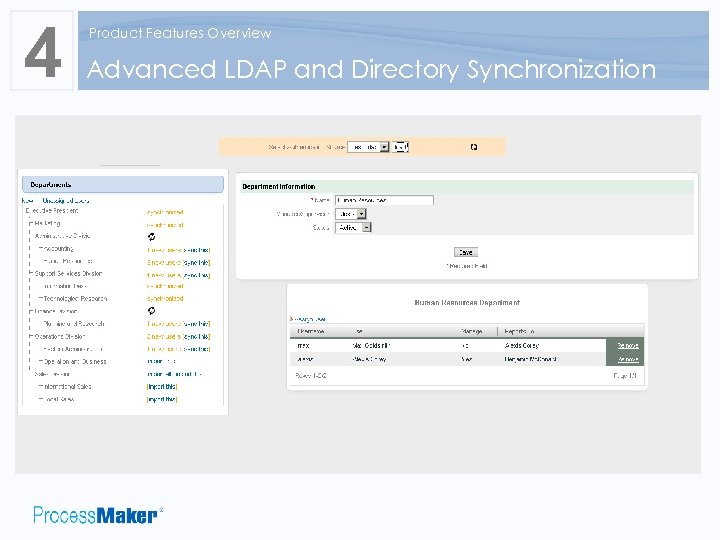Click the 'Human Resources Department' table title
This screenshot has width=720, height=540.
pos(467,303)
